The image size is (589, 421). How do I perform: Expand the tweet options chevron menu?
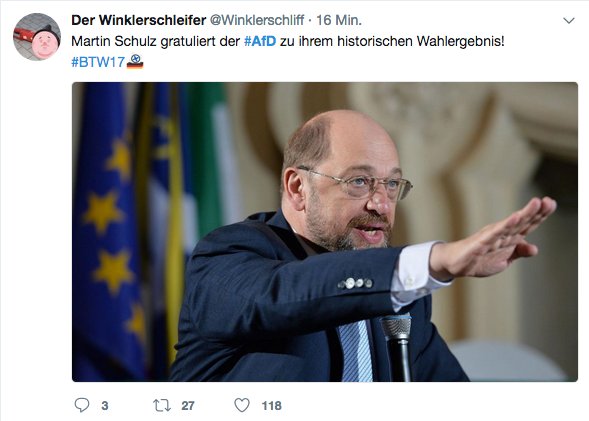coord(569,21)
